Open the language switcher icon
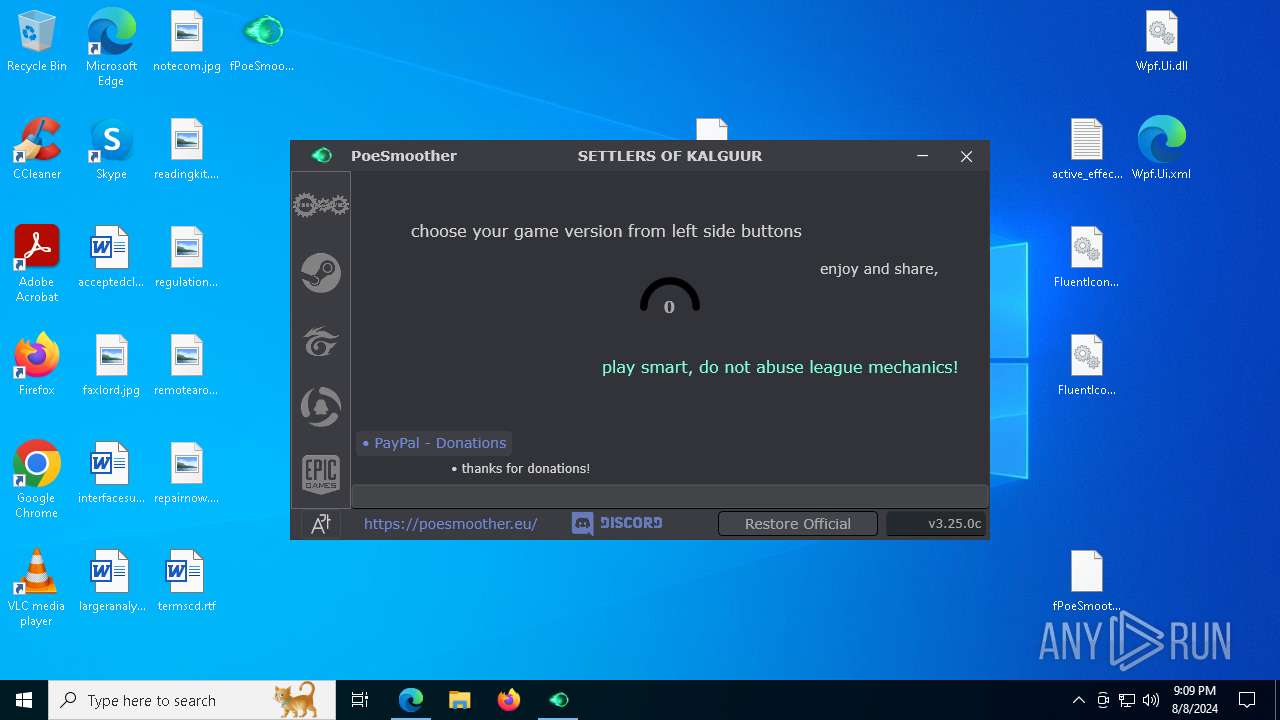Viewport: 1280px width, 720px height. click(x=321, y=524)
